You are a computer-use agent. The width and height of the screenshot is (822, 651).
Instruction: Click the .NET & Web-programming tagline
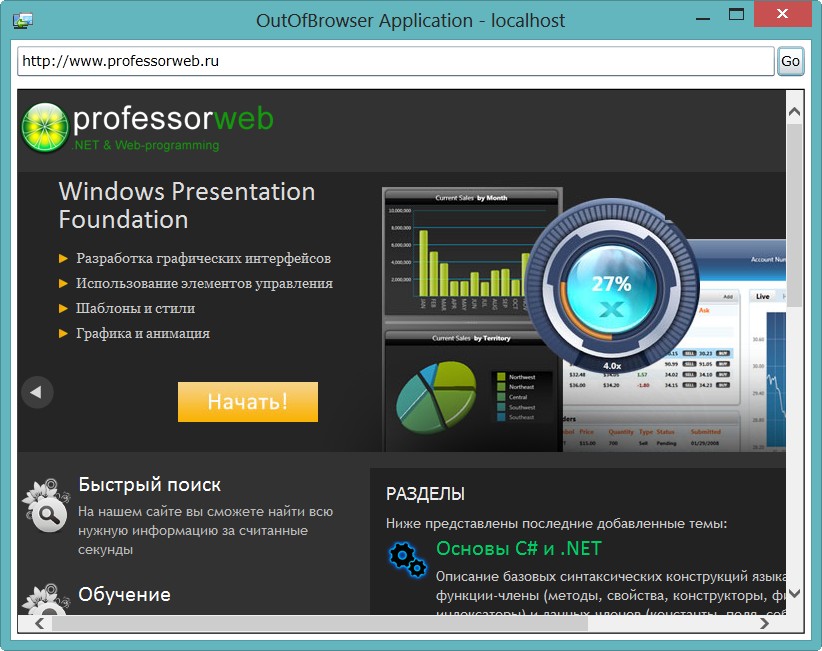(x=146, y=145)
